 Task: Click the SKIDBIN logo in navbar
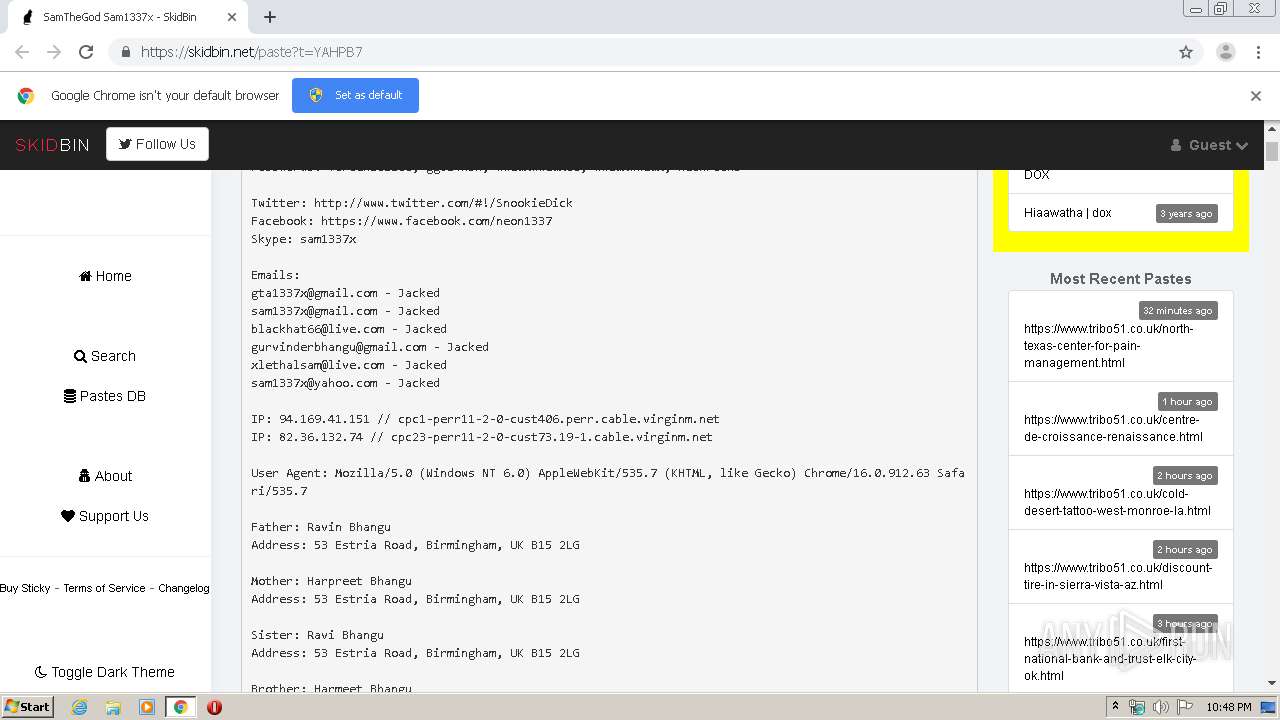52,145
